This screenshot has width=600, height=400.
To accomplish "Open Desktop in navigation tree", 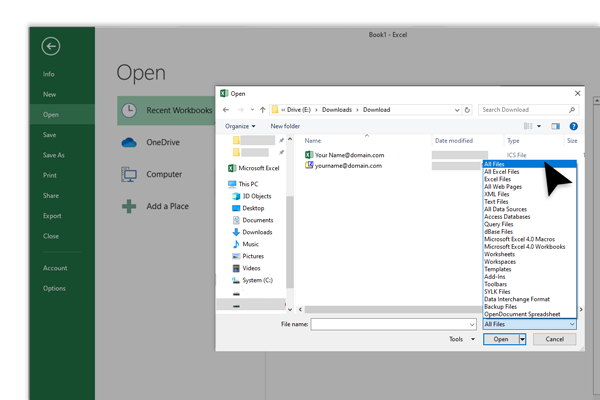I will click(x=248, y=208).
